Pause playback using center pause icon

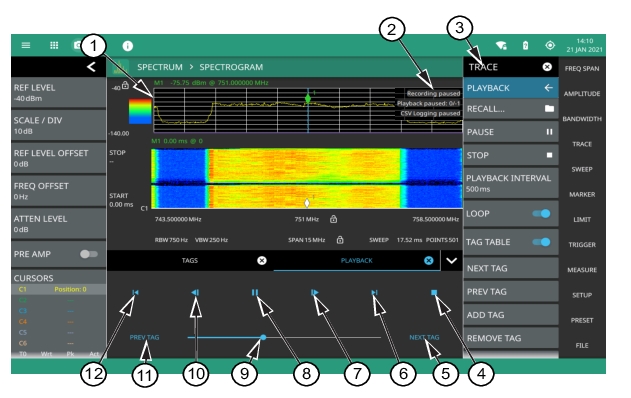click(255, 293)
